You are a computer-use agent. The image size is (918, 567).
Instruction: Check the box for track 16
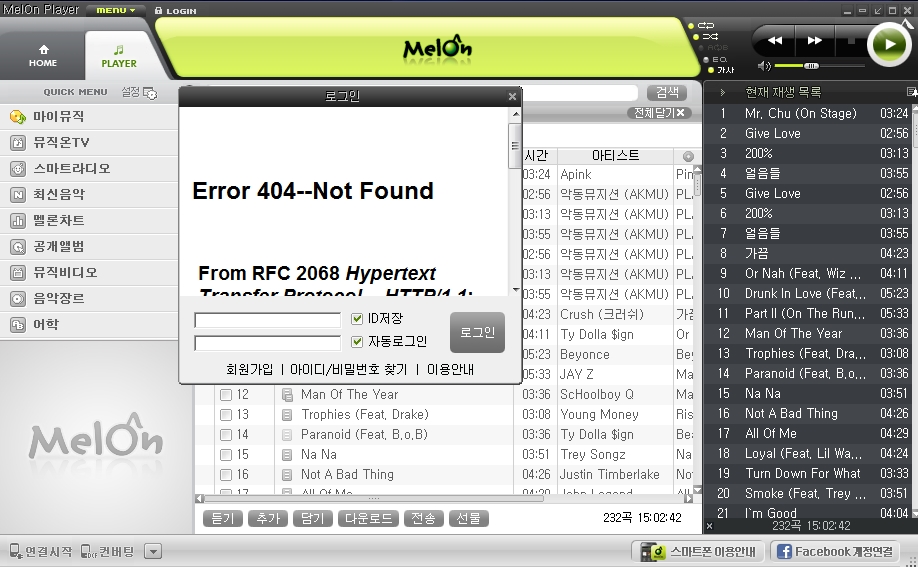coord(225,474)
